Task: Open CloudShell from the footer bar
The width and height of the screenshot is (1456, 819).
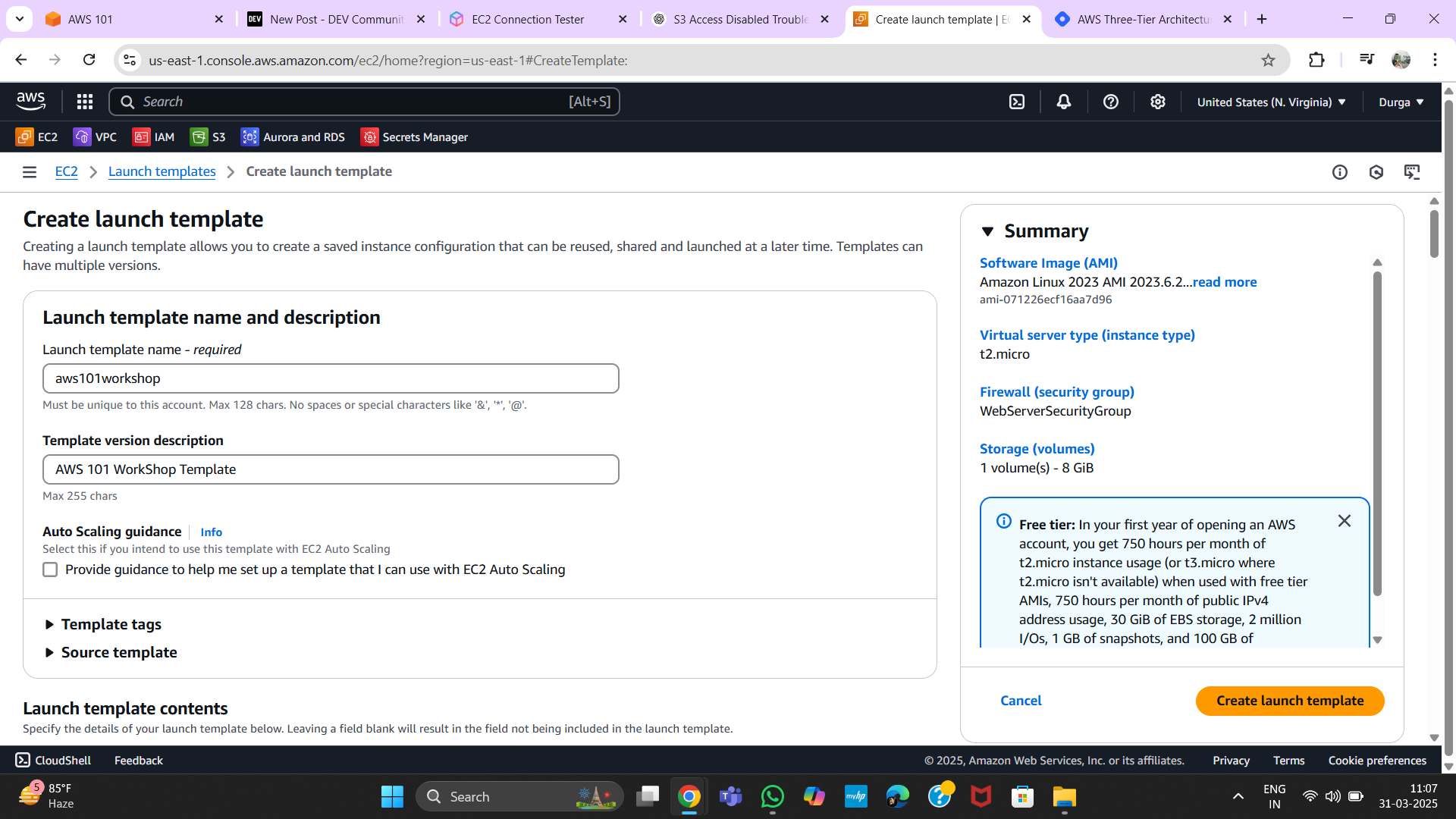Action: pyautogui.click(x=53, y=760)
